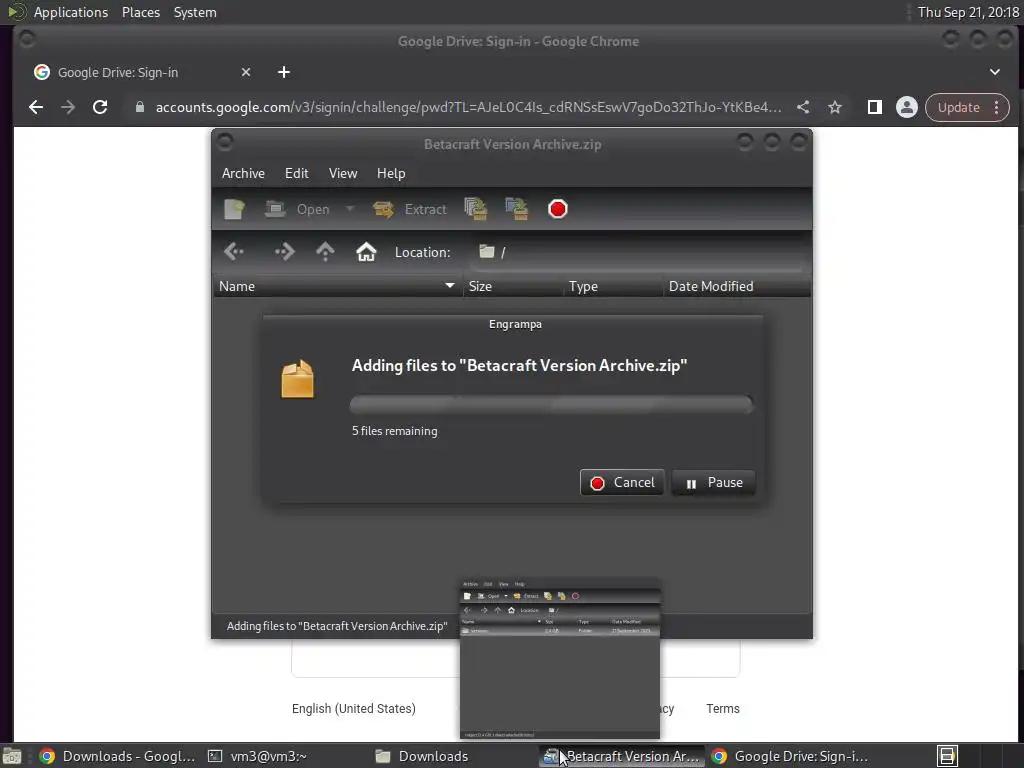Click the Chrome address bar URL
The image size is (1024, 768).
point(468,107)
